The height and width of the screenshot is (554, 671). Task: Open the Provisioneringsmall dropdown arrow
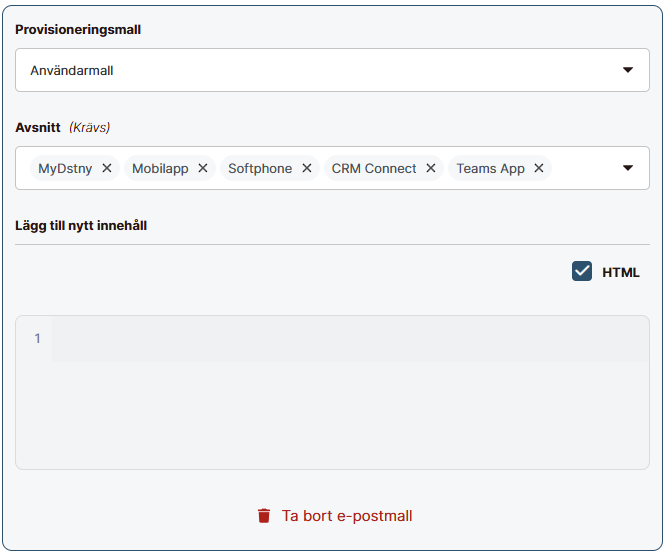tap(628, 70)
